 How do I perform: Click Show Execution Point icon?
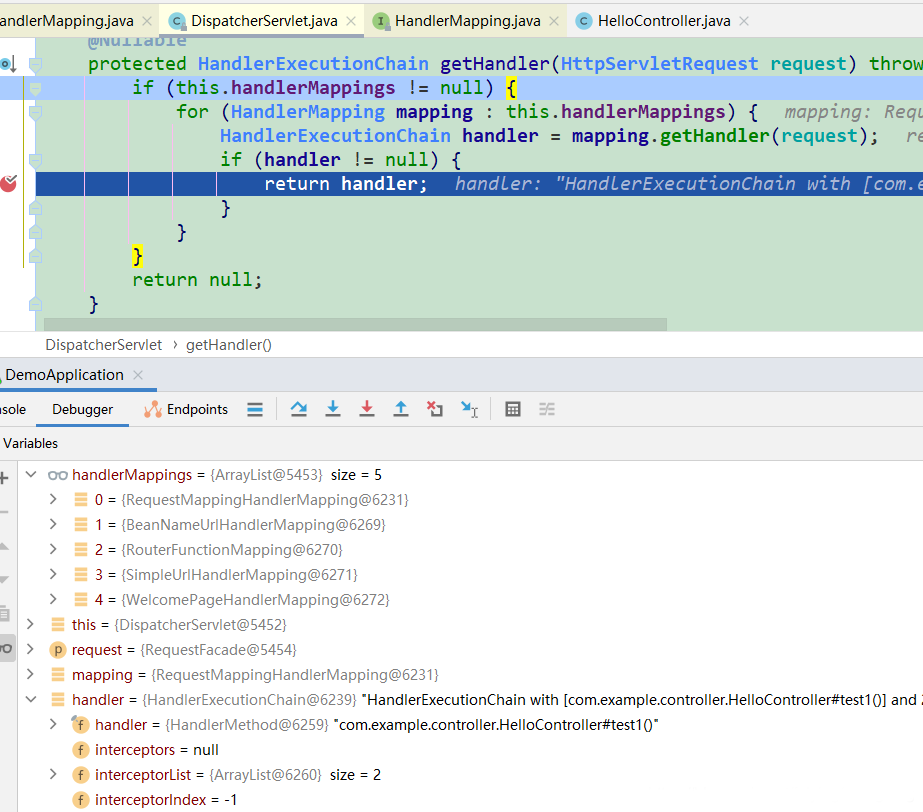point(255,409)
